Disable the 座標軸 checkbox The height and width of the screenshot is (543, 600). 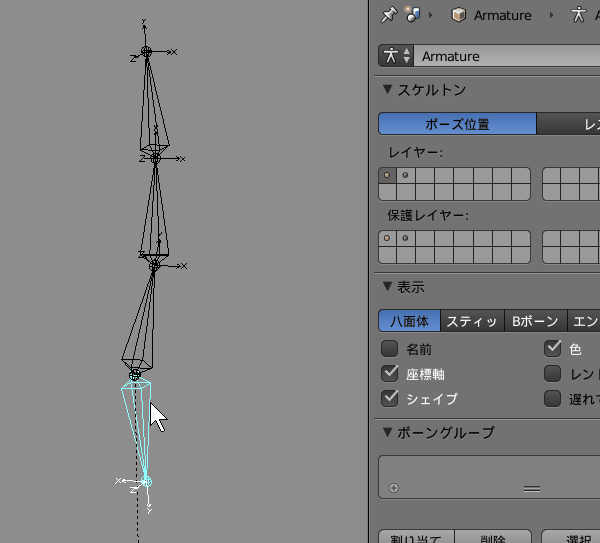[x=390, y=373]
